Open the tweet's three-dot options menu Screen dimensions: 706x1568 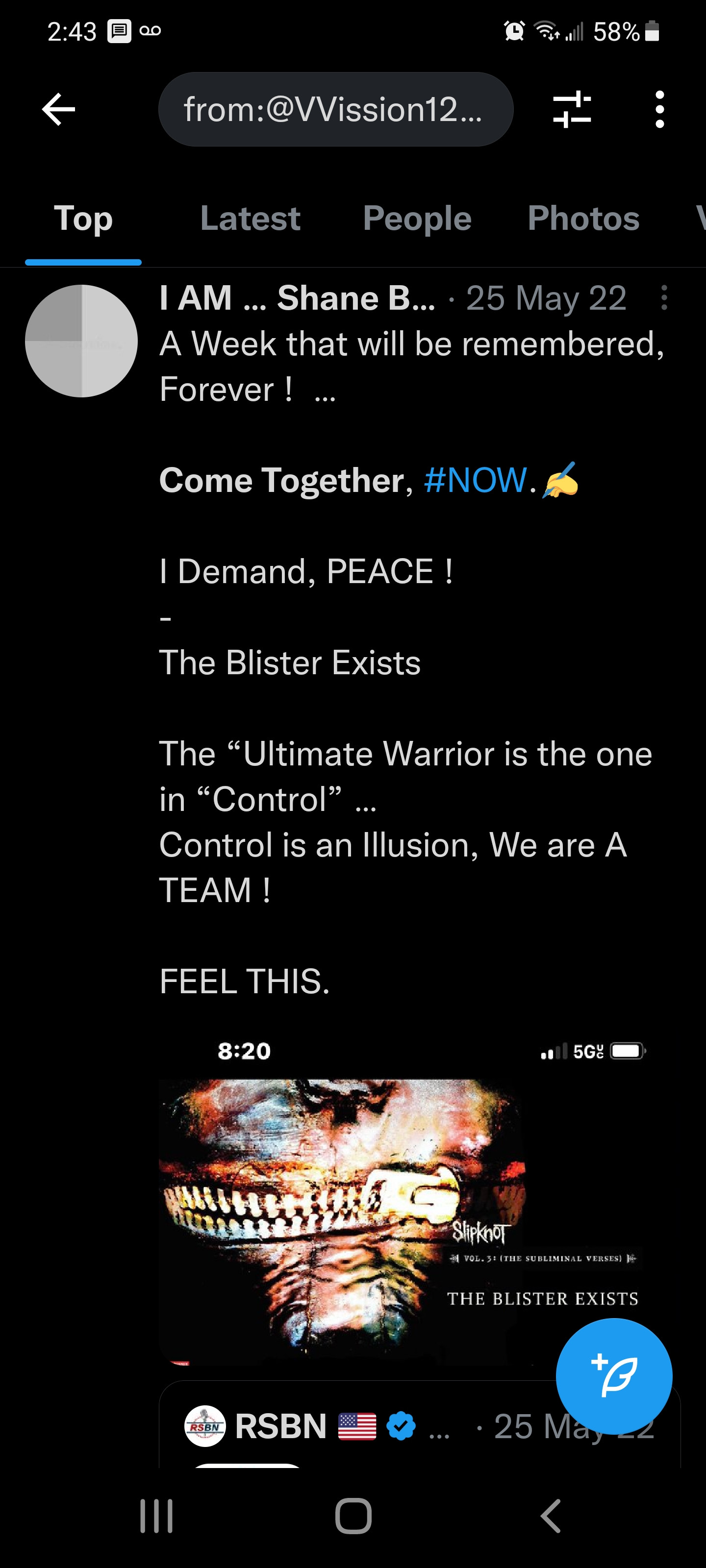(x=664, y=298)
